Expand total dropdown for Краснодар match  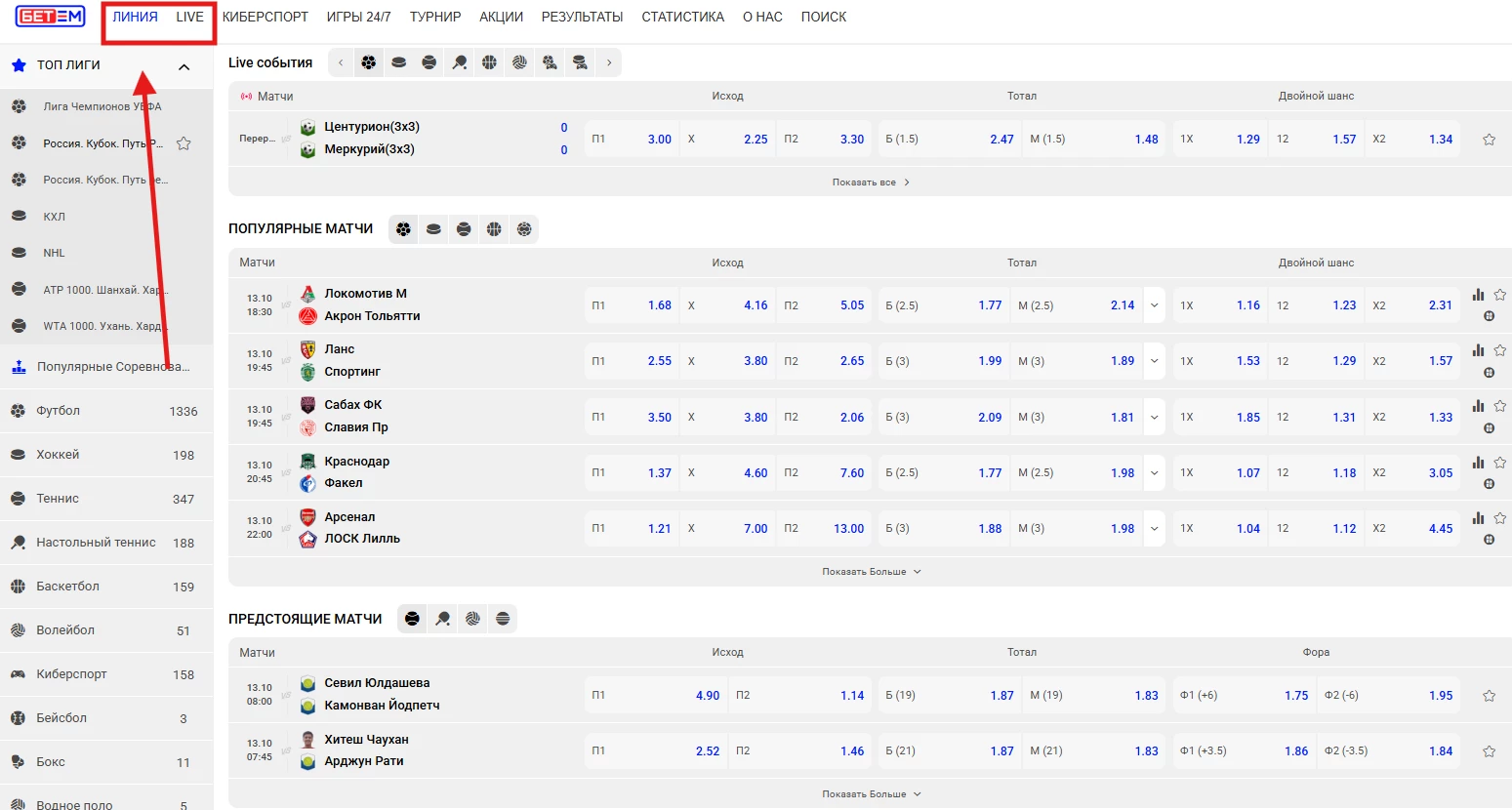pyautogui.click(x=1155, y=473)
